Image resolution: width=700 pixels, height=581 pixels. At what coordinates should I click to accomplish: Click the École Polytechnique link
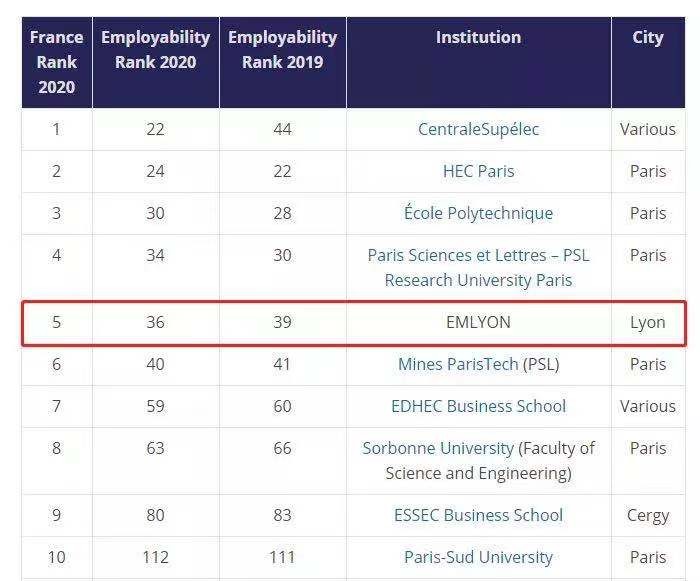pos(478,212)
